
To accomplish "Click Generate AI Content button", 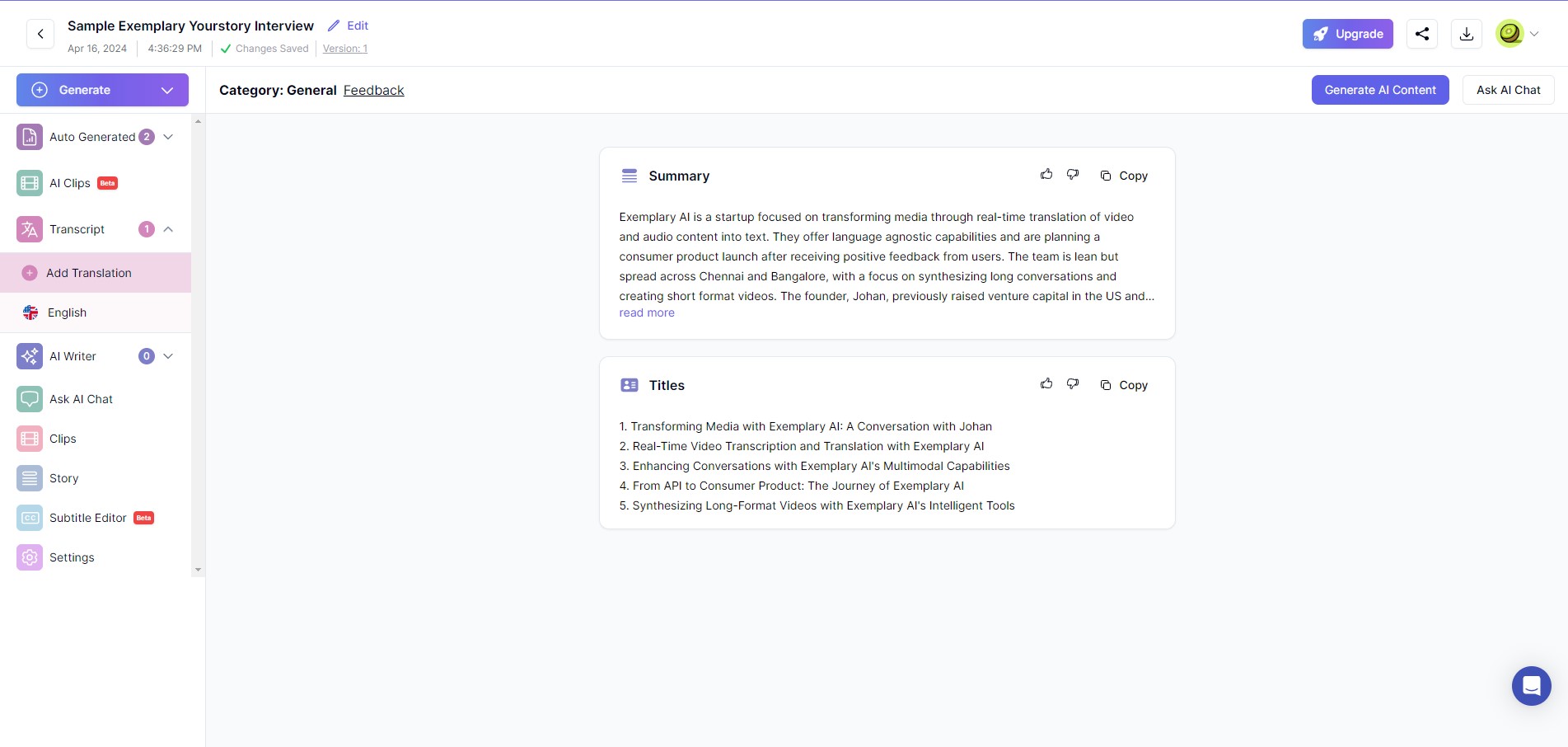I will [1380, 90].
